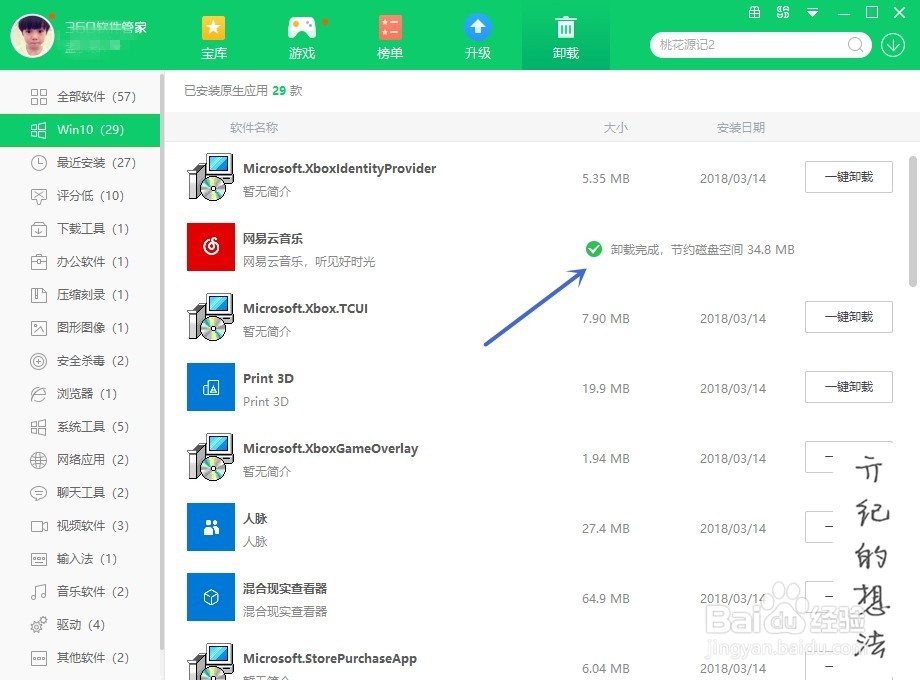Open 最近安装 (27) category
Image resolution: width=920 pixels, height=680 pixels.
pos(80,163)
